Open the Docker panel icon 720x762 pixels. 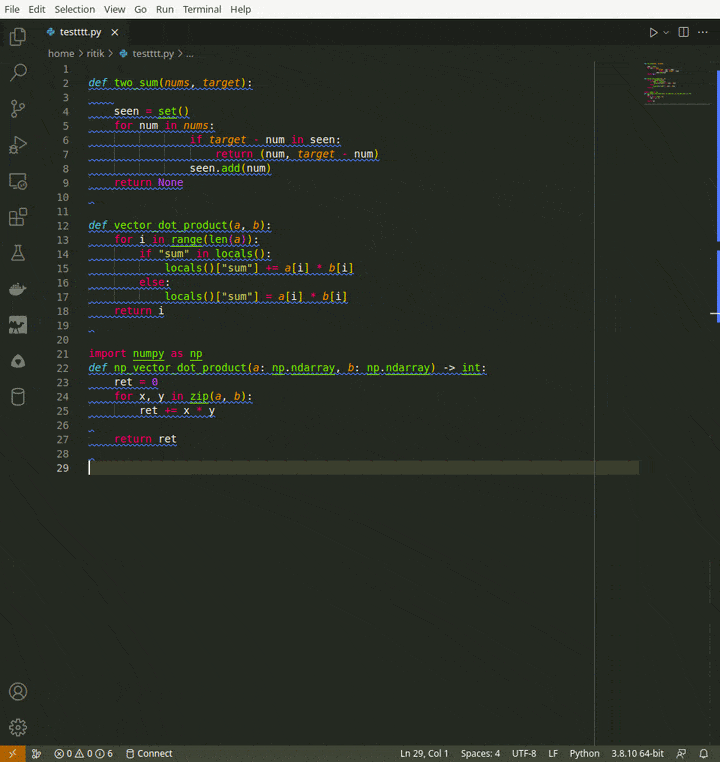pyautogui.click(x=18, y=289)
